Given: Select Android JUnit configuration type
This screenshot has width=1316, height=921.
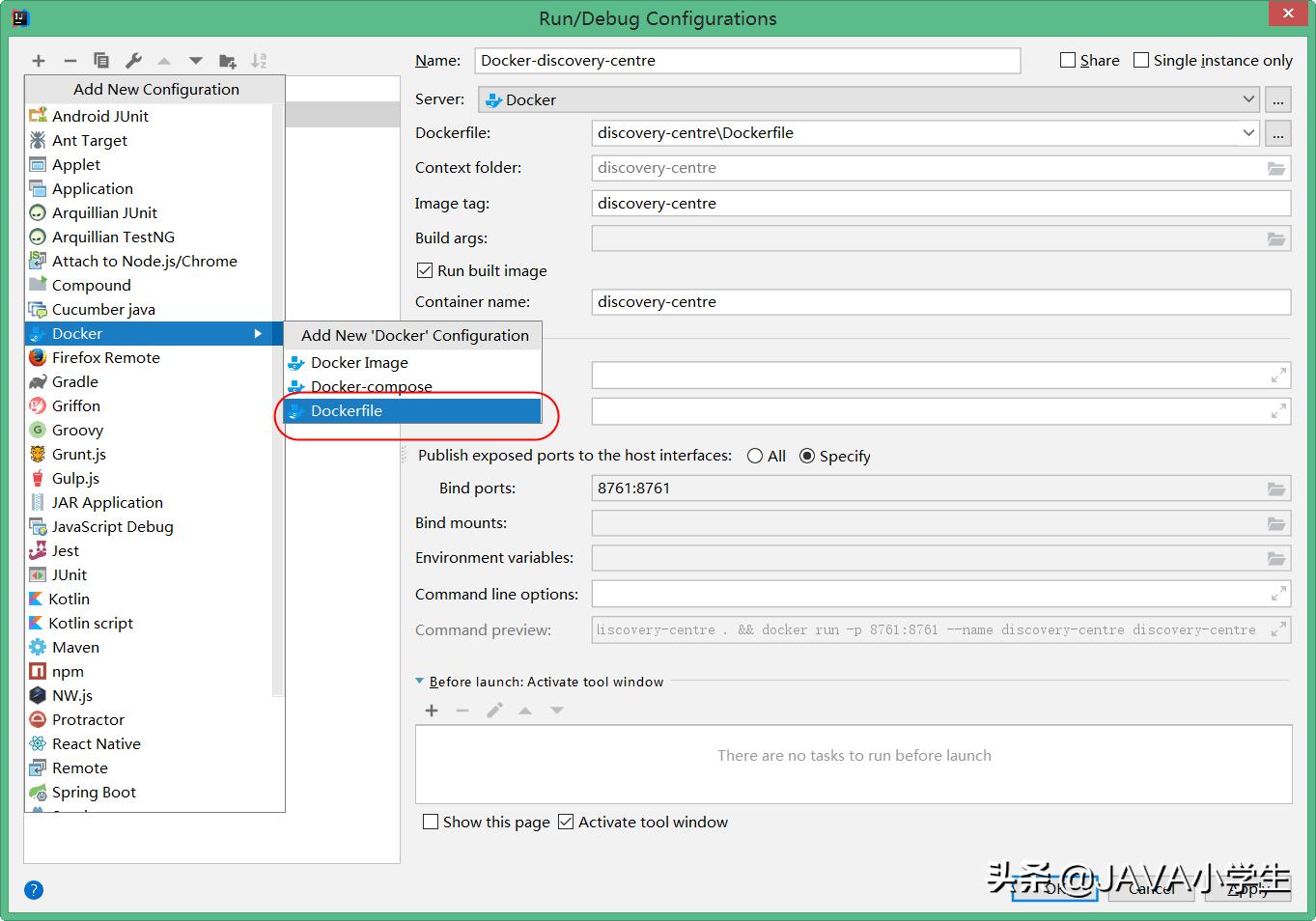Looking at the screenshot, I should pyautogui.click(x=149, y=117).
